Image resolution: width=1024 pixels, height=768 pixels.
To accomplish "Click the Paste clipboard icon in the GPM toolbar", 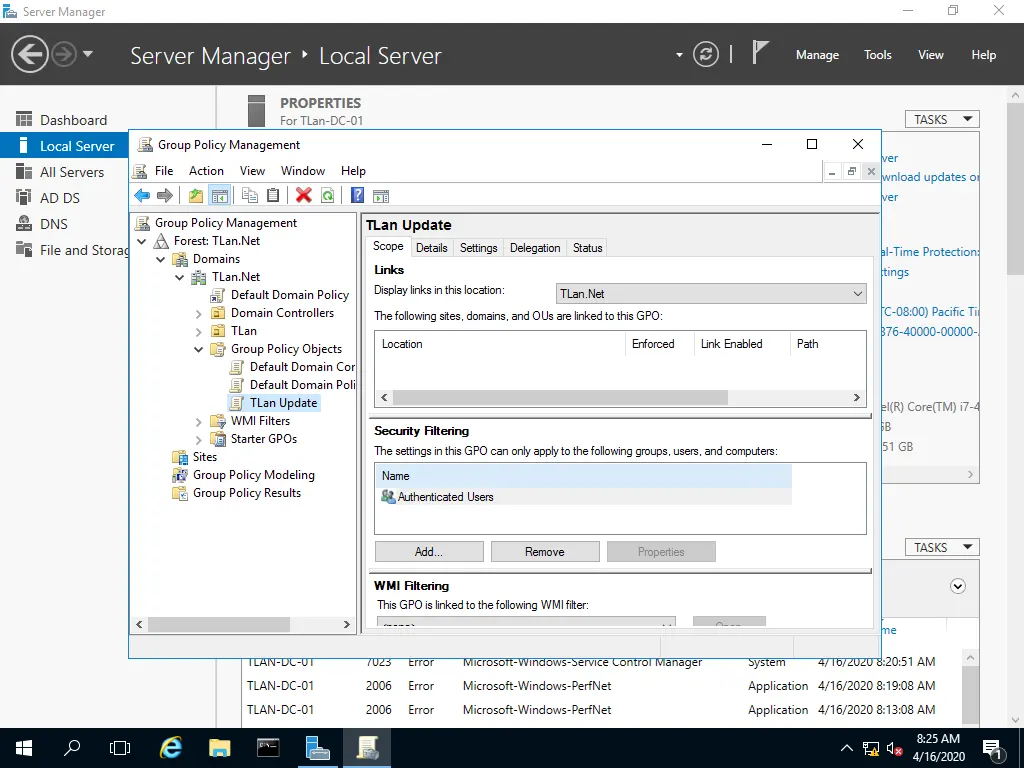I will click(273, 195).
